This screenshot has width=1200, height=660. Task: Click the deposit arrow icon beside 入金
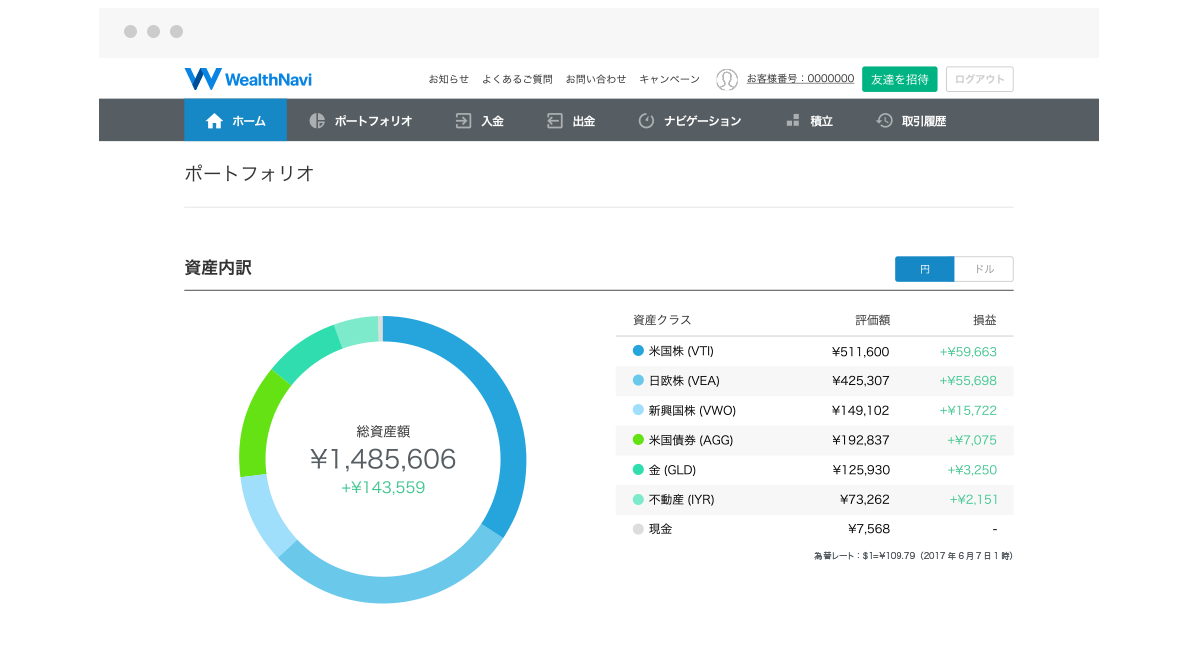463,121
